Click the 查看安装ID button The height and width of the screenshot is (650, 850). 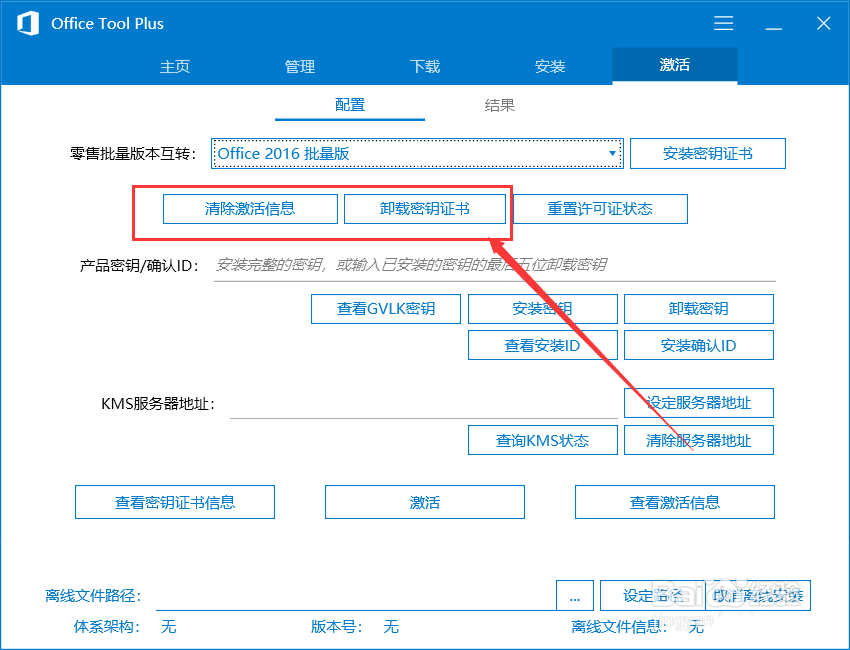543,345
